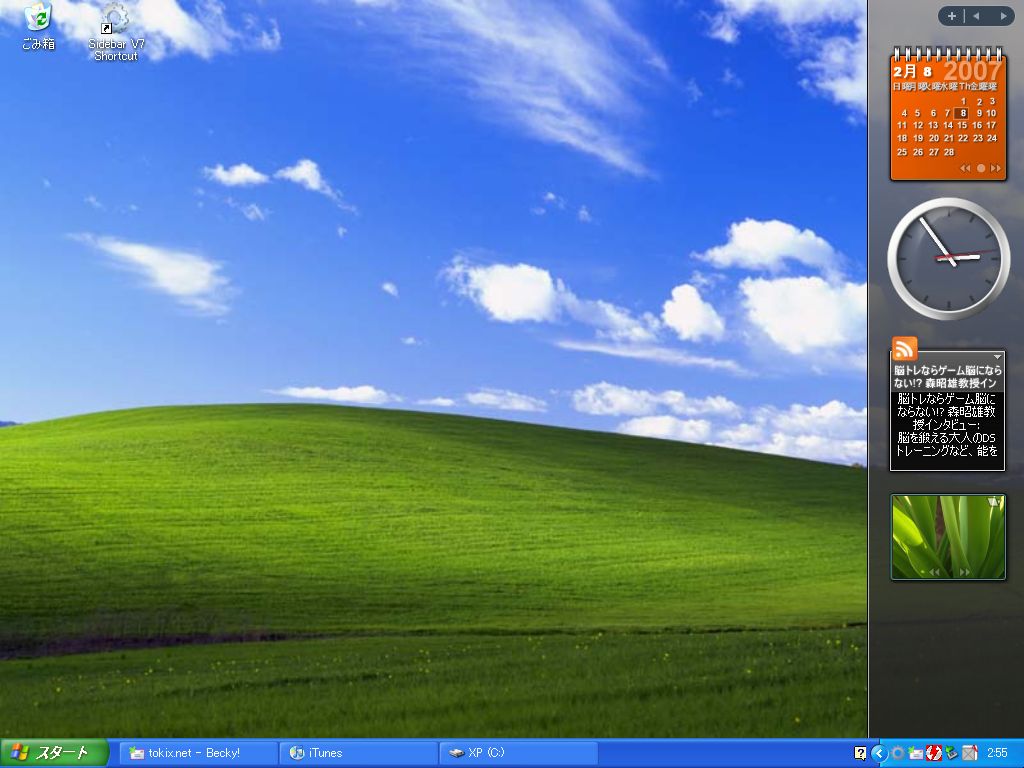Go to previous month in calendar gadget
This screenshot has width=1024, height=768.
pyautogui.click(x=965, y=168)
